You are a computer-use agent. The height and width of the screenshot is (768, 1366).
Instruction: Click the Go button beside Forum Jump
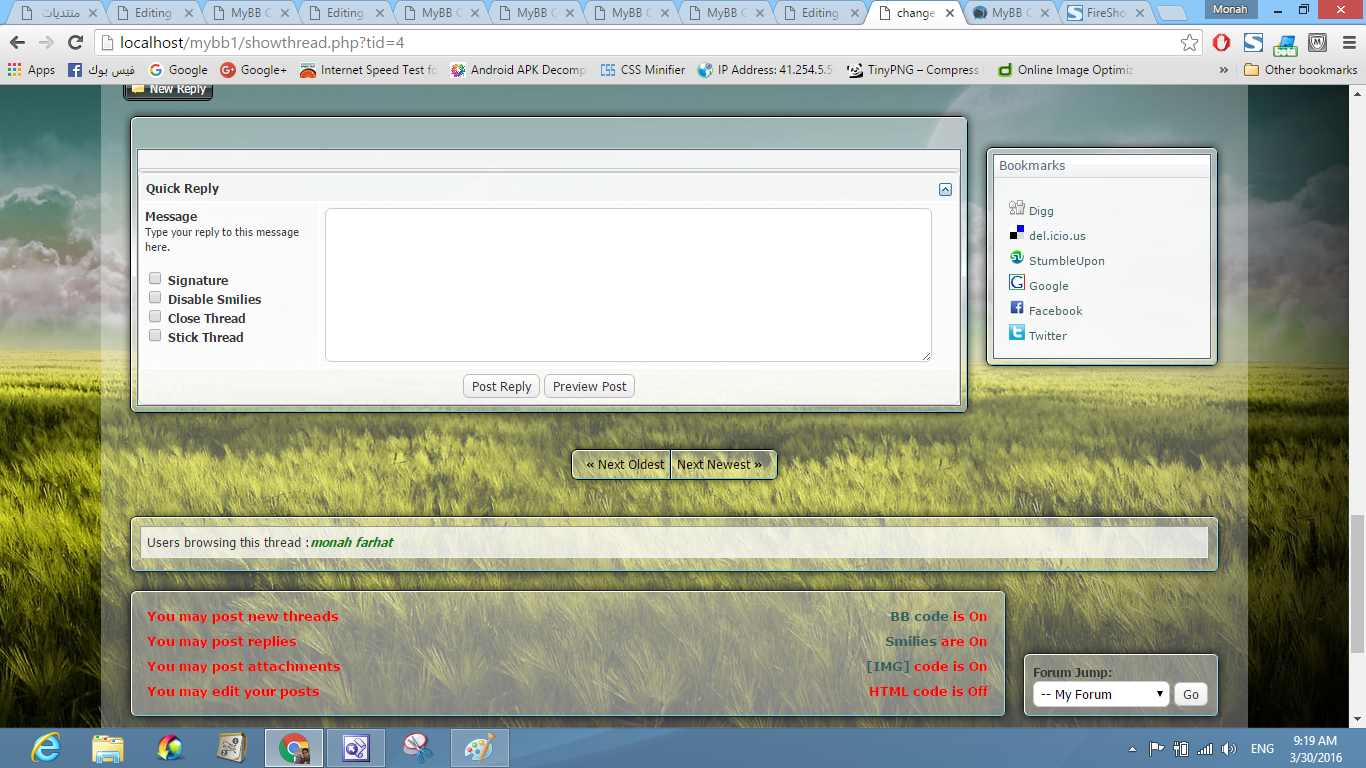click(x=1190, y=695)
